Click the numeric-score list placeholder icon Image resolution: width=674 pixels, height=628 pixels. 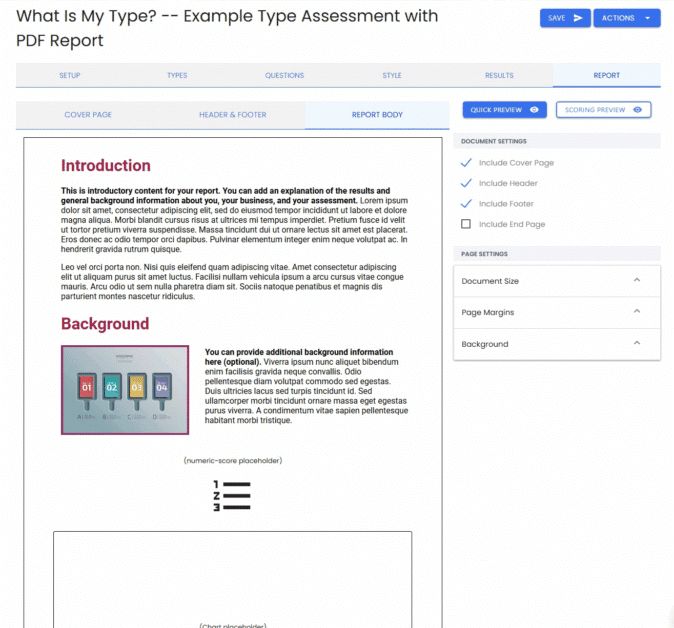[232, 496]
